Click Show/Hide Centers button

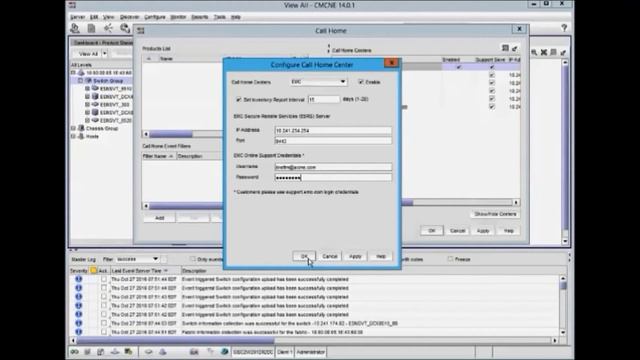pos(495,214)
